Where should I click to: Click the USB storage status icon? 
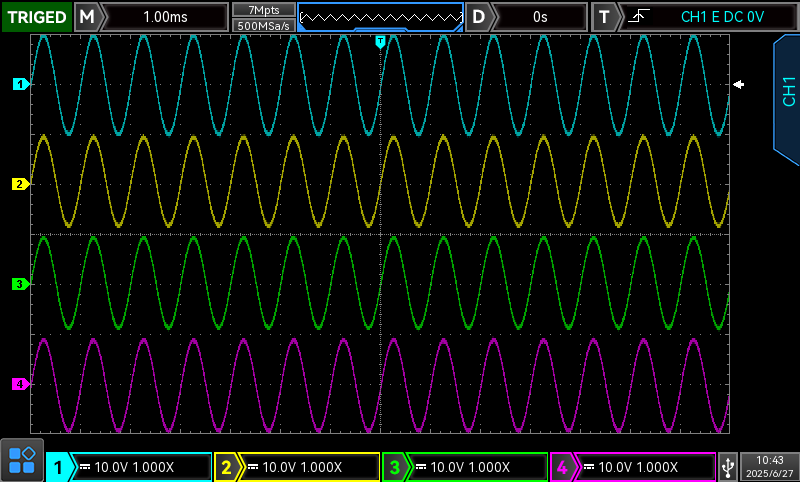[x=727, y=466]
